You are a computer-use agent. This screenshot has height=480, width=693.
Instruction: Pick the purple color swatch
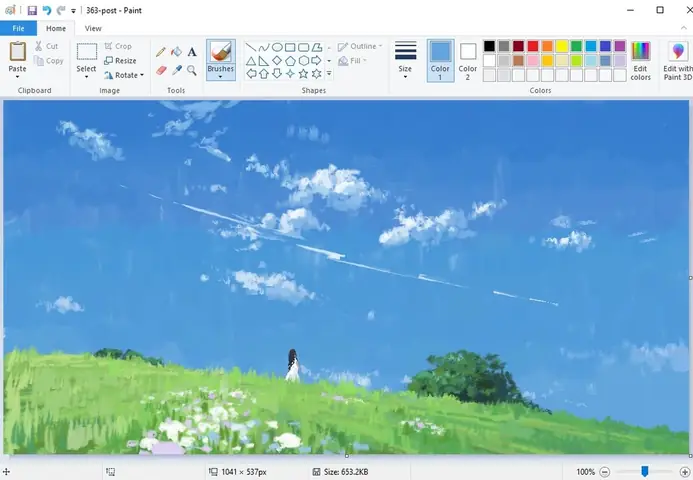click(x=620, y=46)
